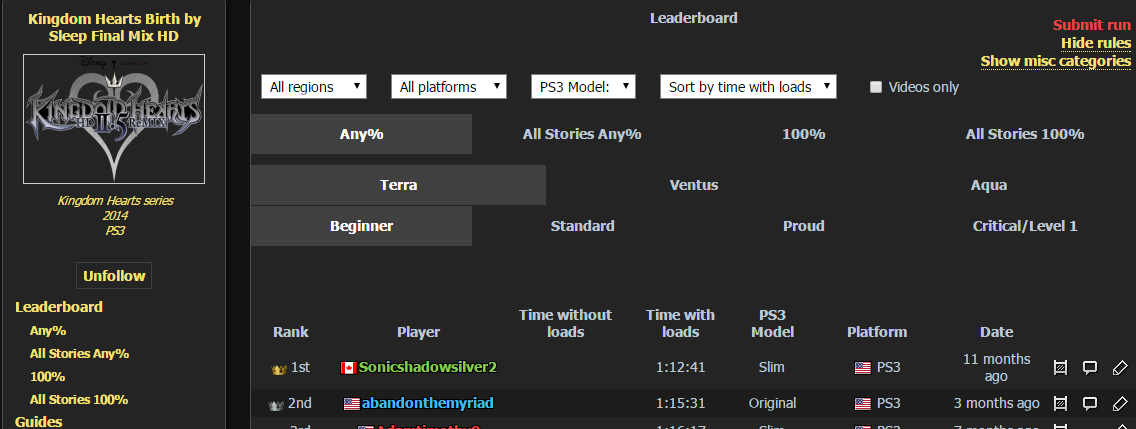This screenshot has height=429, width=1136.
Task: Click the silver crown beside 2nd rank
Action: 276,404
